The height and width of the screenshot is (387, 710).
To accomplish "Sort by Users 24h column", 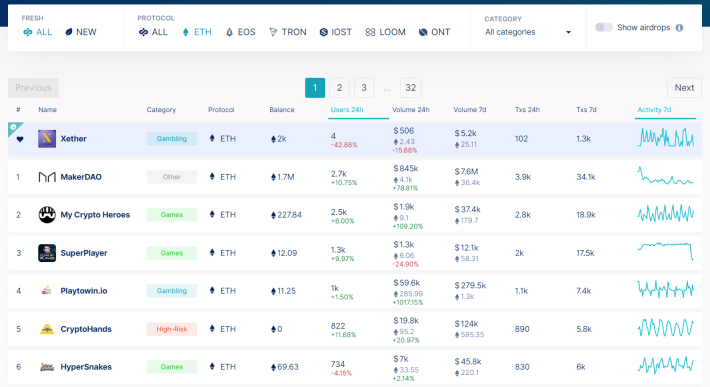I will coord(347,110).
